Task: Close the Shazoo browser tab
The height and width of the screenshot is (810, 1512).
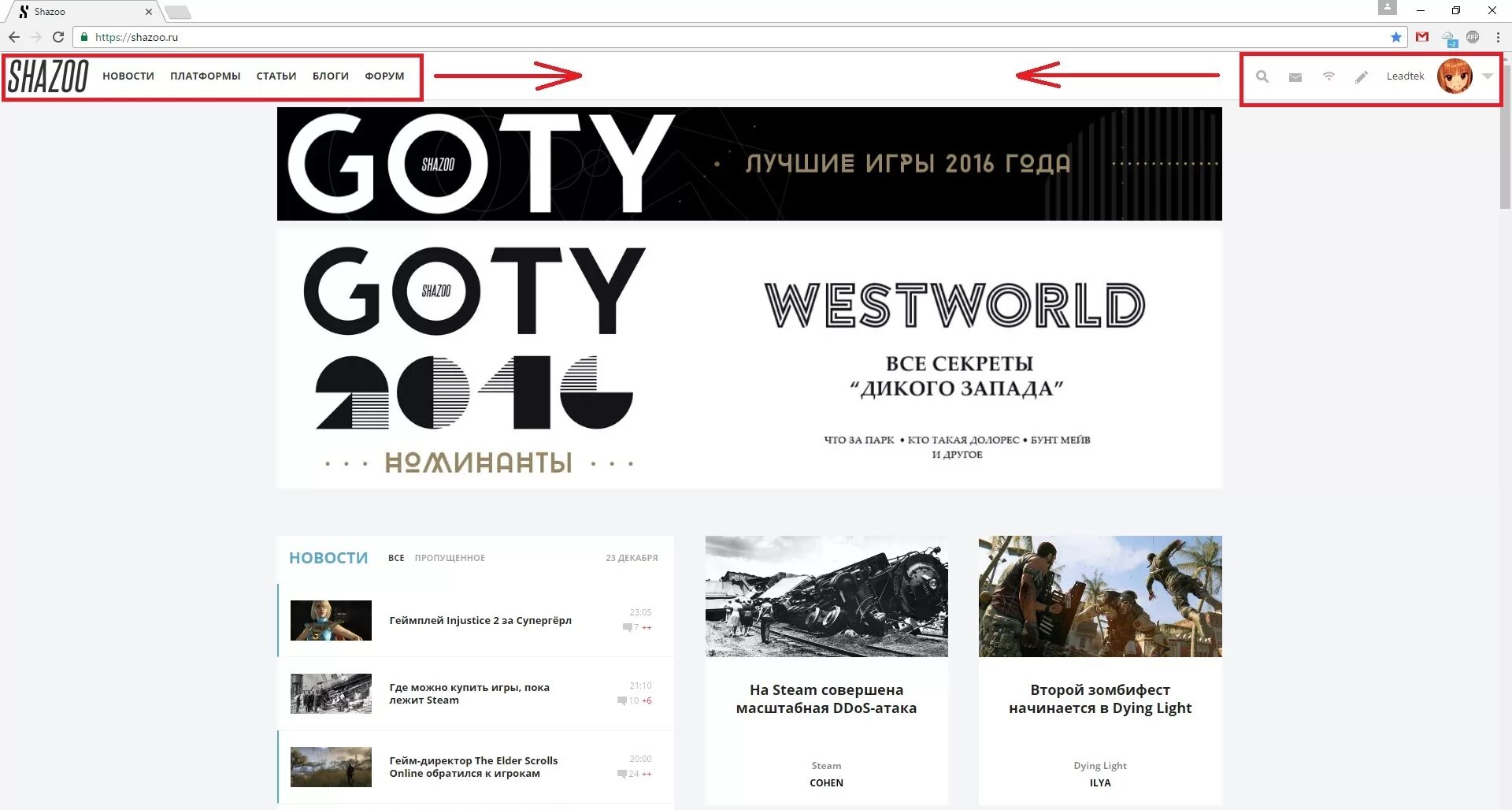Action: [x=148, y=12]
